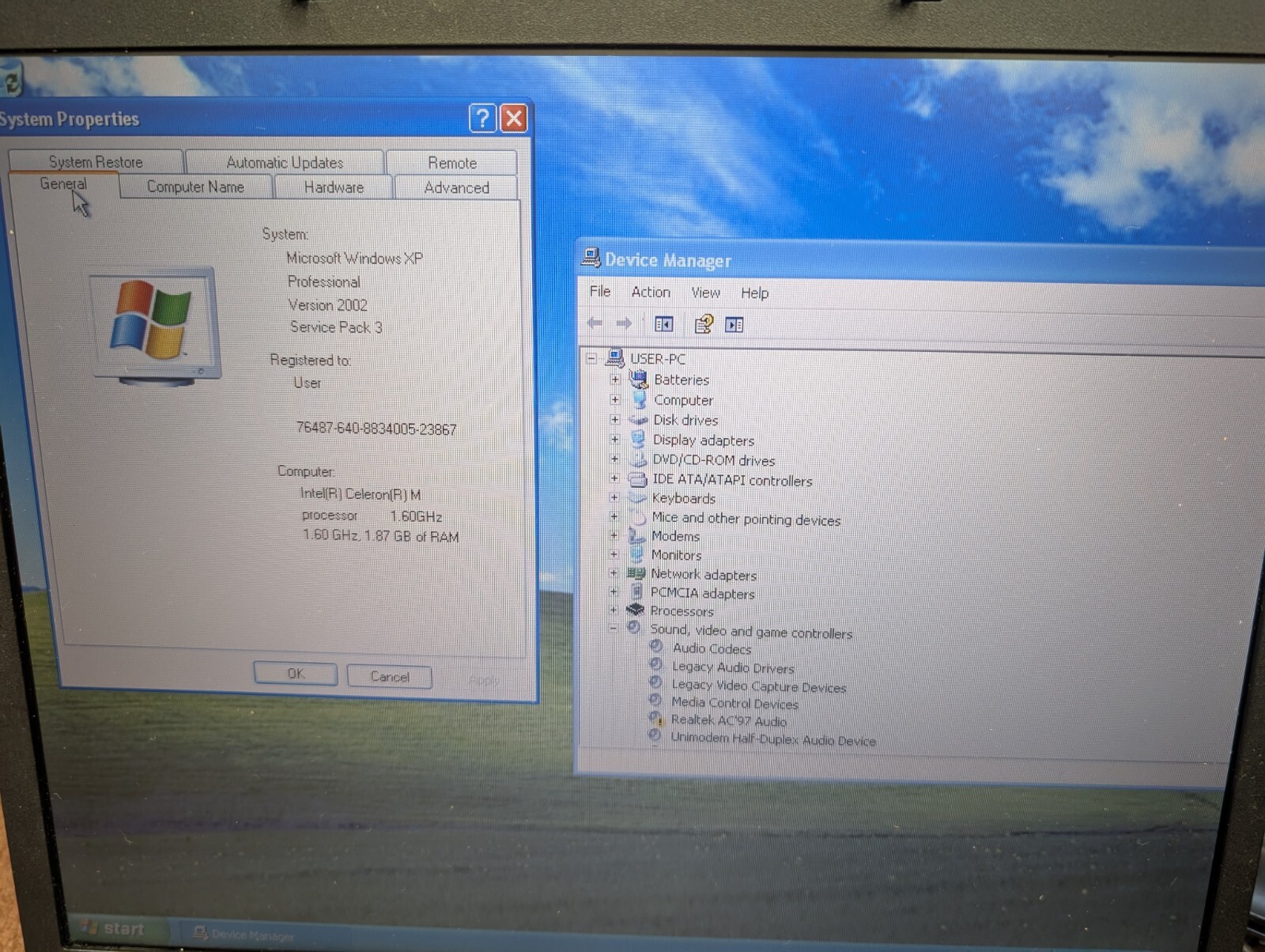Screen dimensions: 1265x952
Task: Expand the Mice and other pointing devices node
Action: pos(614,516)
